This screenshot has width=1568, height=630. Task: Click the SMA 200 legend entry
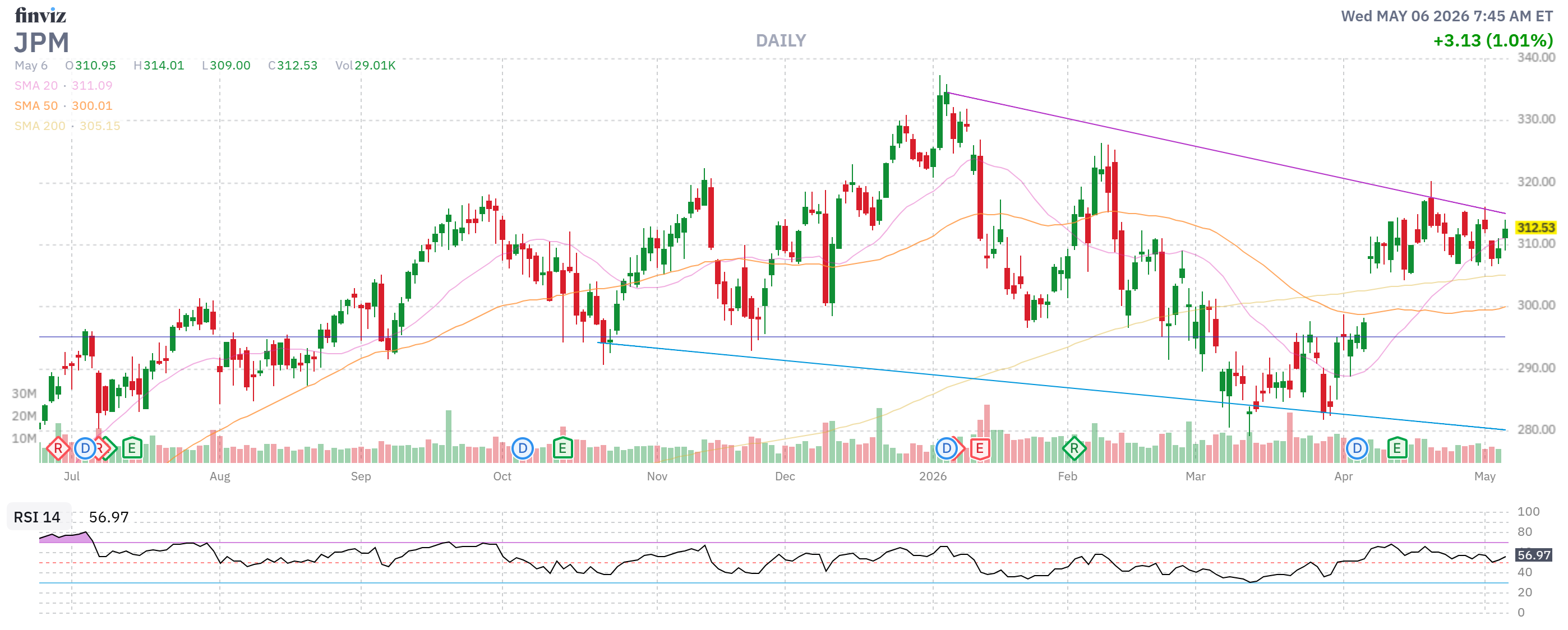(x=67, y=126)
